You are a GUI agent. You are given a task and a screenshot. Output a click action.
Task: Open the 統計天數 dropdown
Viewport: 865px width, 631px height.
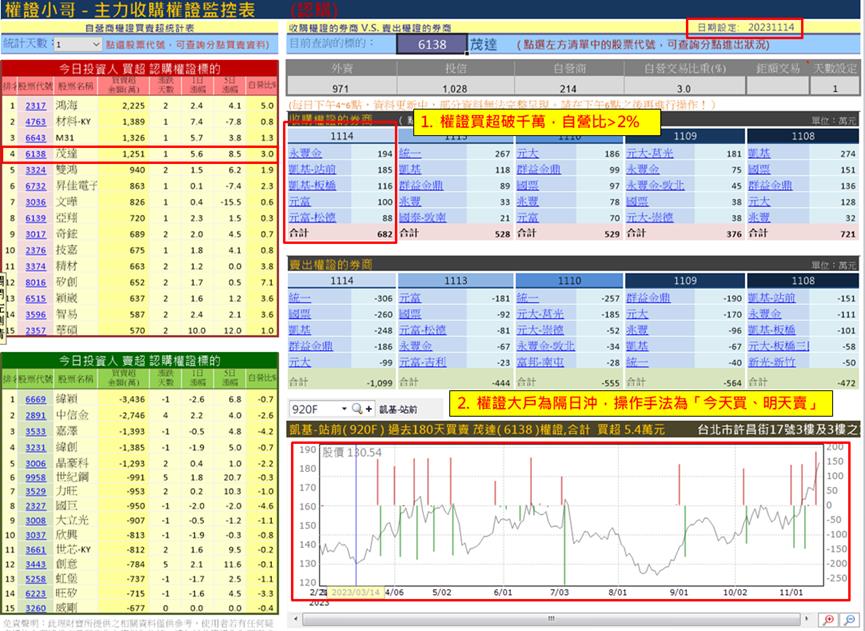(x=96, y=45)
